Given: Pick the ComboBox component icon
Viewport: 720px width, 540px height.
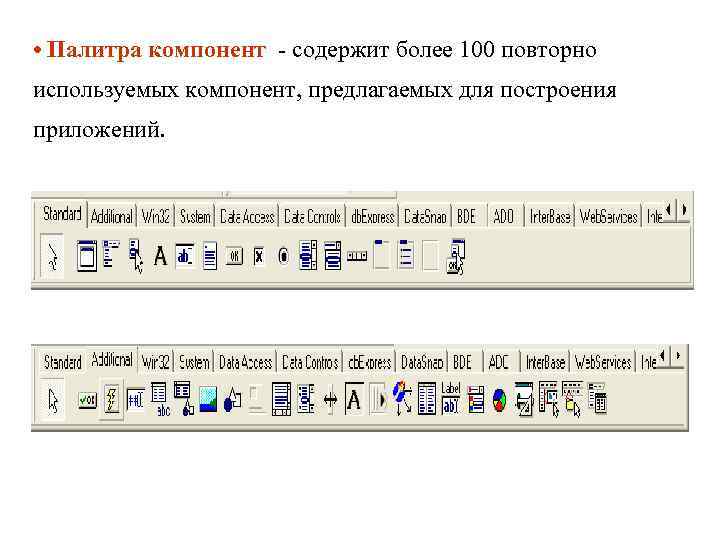Looking at the screenshot, I should [x=332, y=255].
